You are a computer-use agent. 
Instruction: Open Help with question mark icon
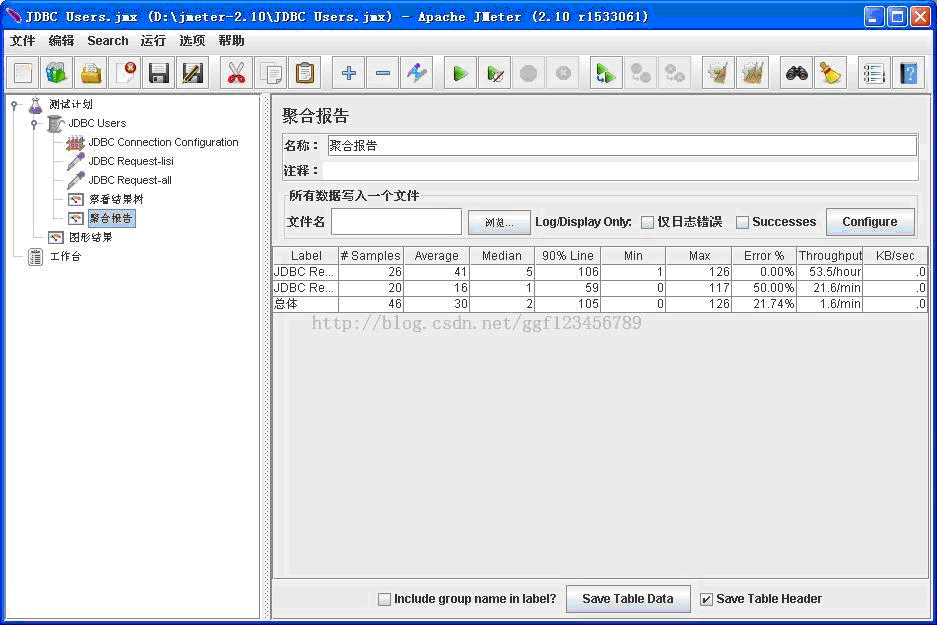tap(908, 73)
